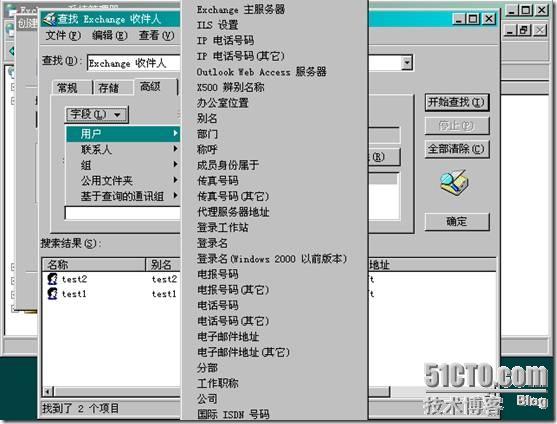
Task: Click the find dialog title bar icon
Action: pos(49,19)
